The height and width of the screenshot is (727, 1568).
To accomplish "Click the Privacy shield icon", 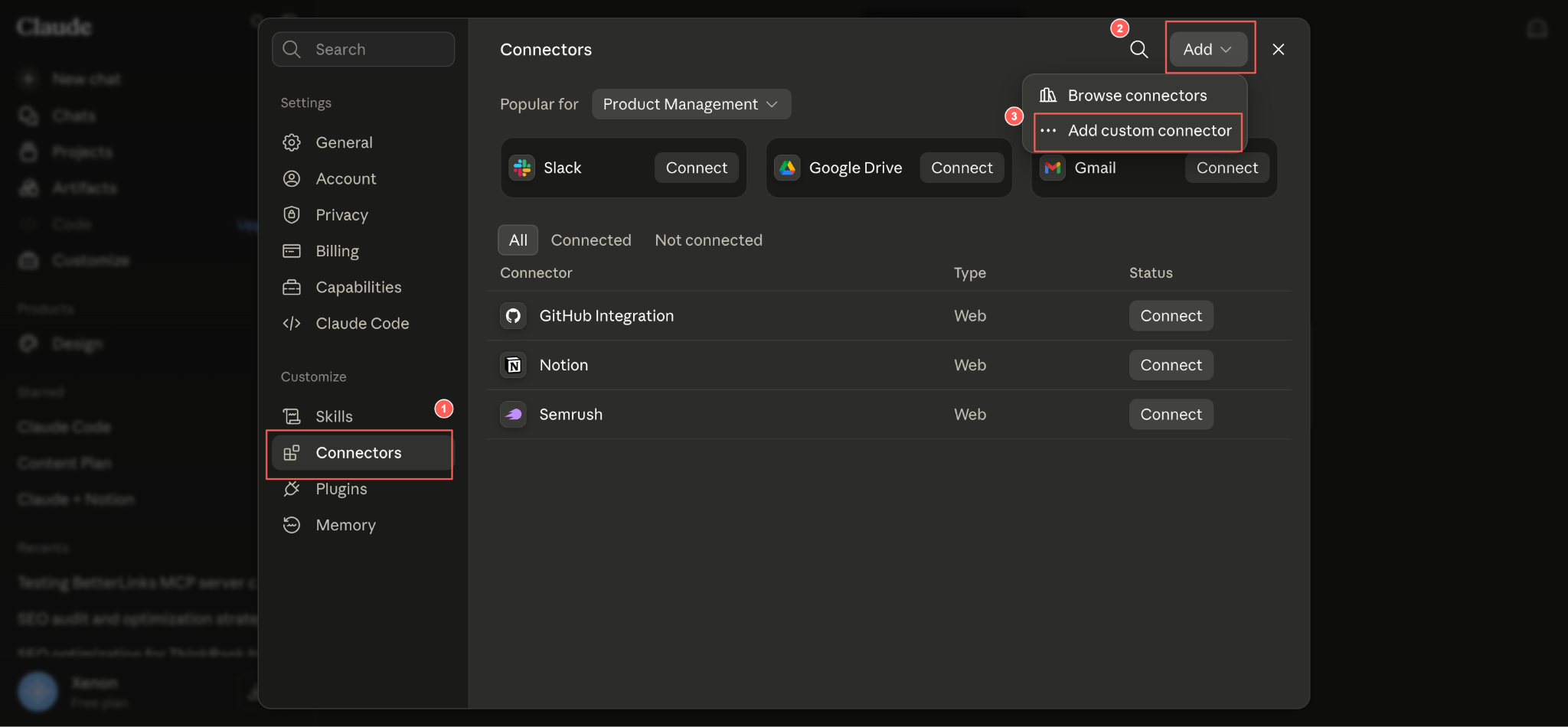I will 292,215.
